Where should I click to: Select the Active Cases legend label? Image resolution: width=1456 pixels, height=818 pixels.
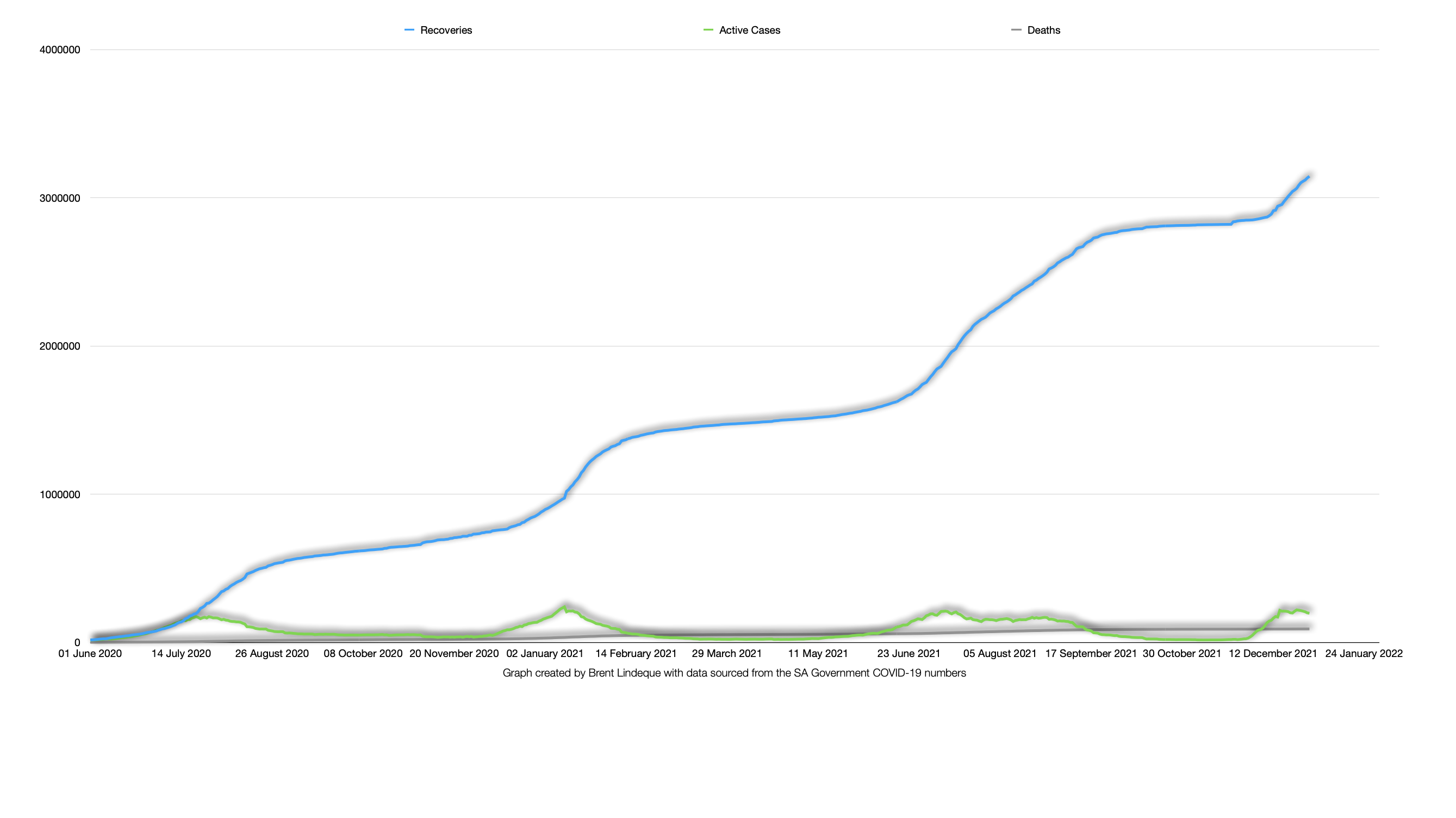coord(750,30)
